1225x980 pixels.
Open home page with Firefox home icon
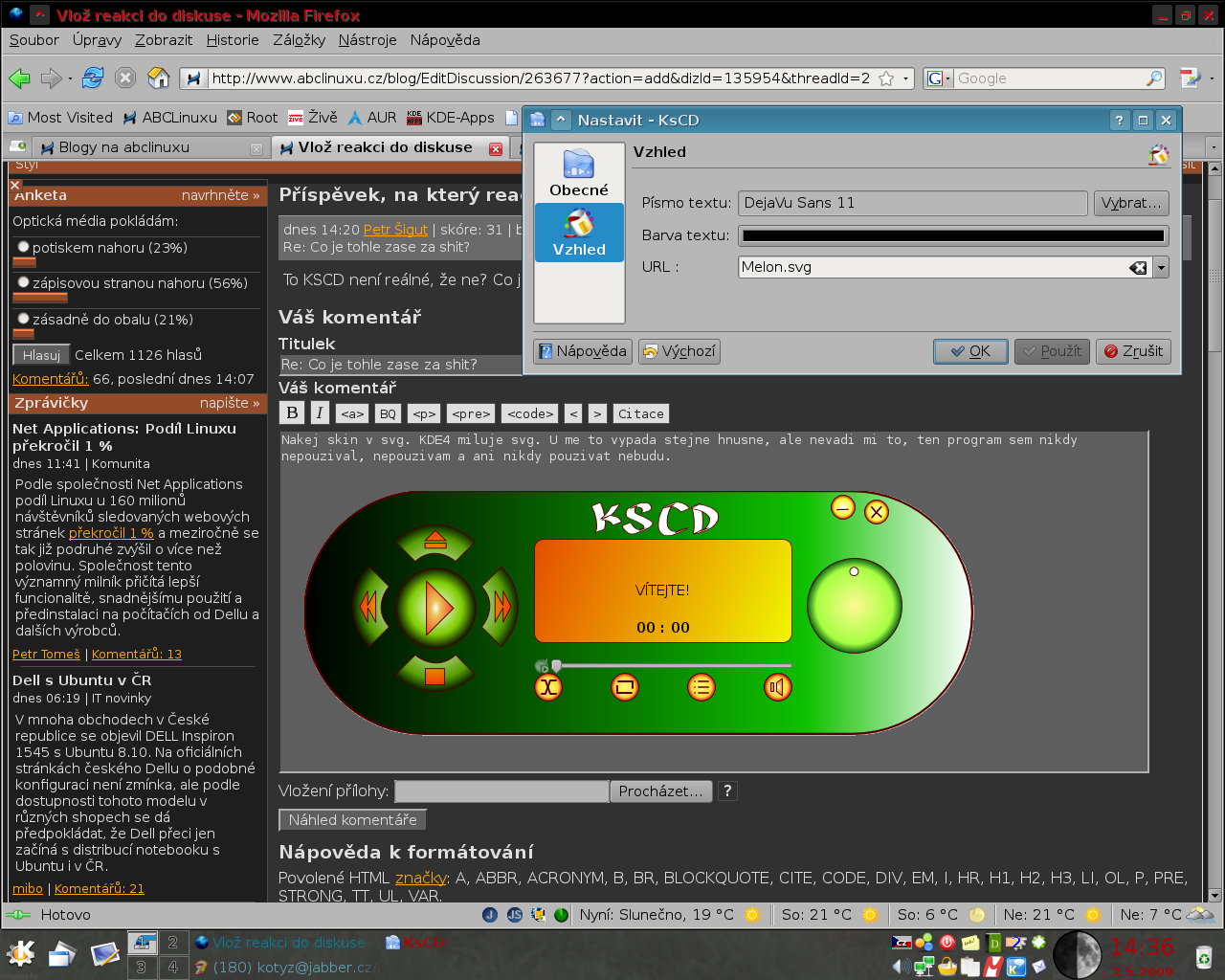pos(159,78)
